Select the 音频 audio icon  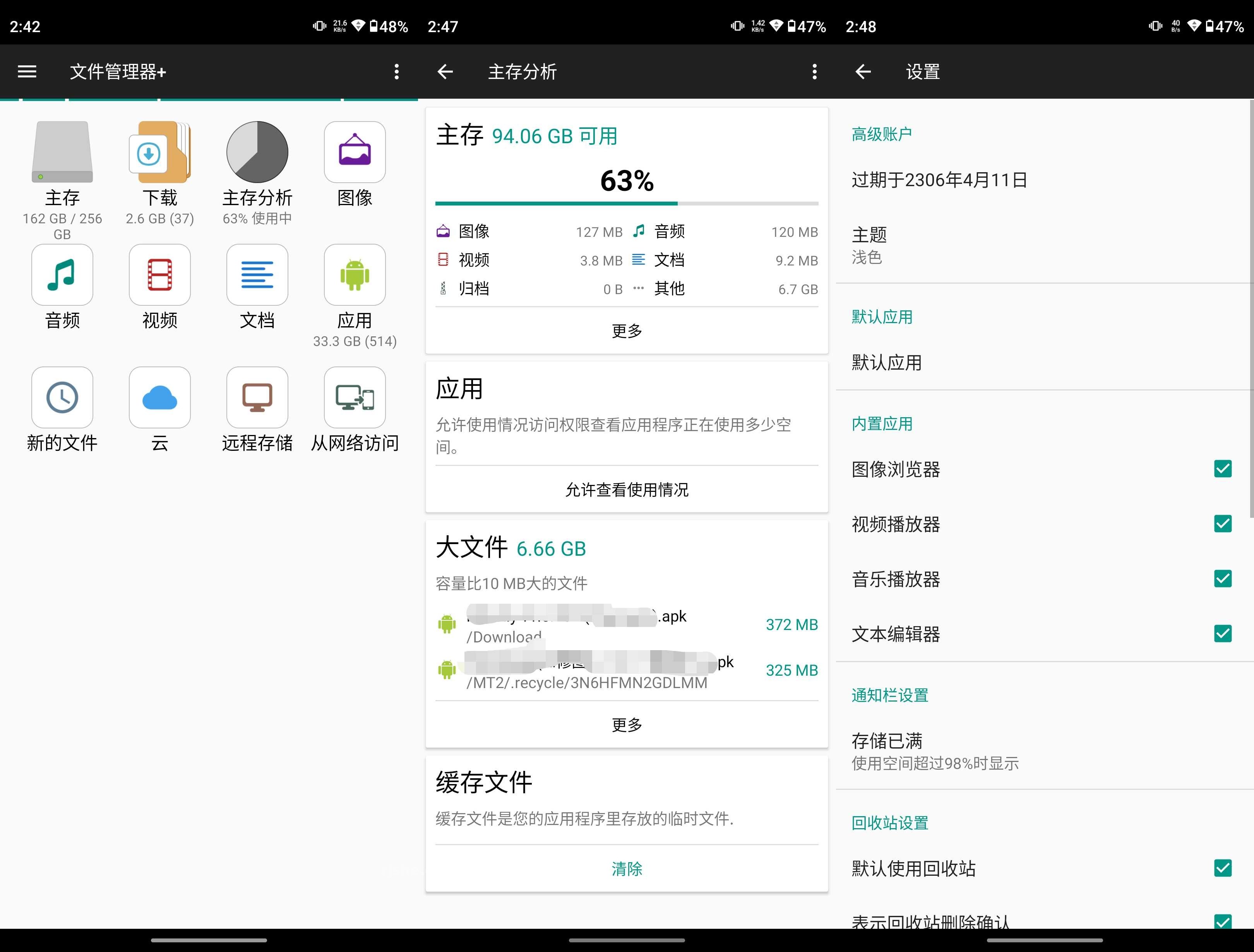coord(62,275)
